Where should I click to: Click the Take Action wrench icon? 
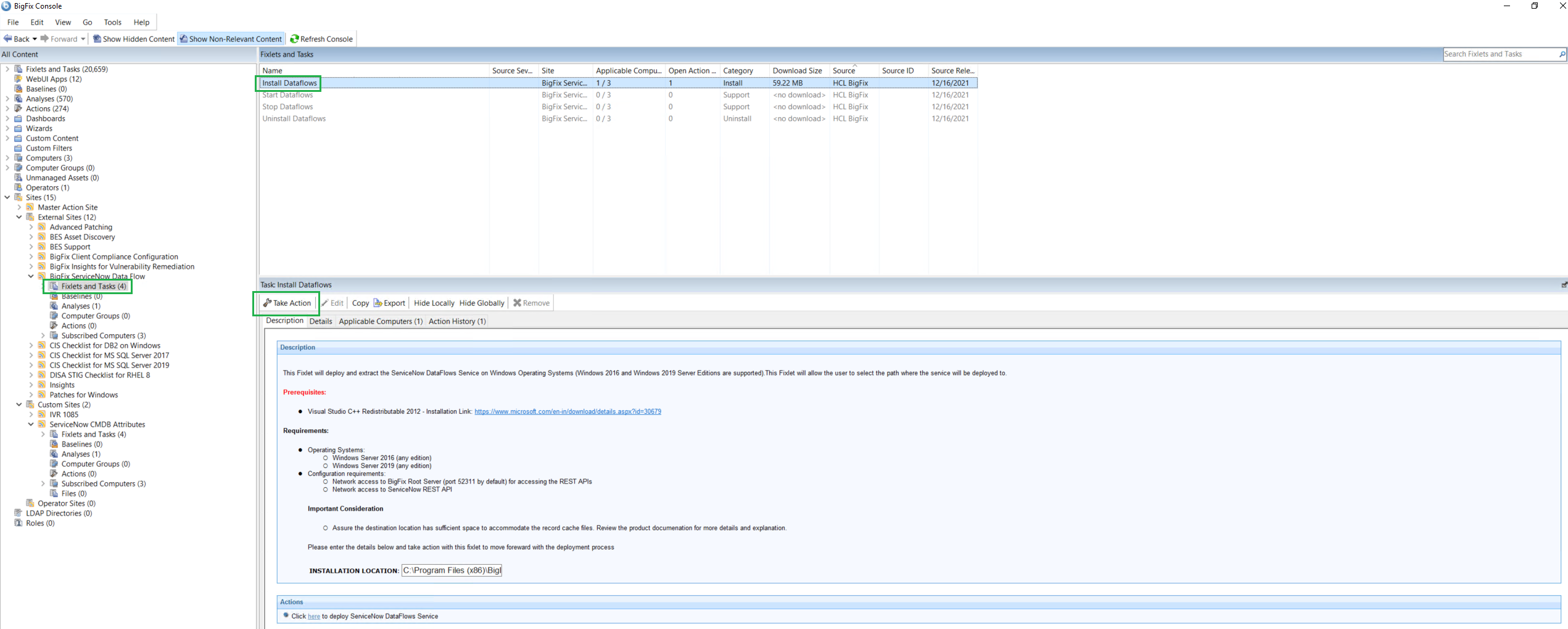click(267, 303)
